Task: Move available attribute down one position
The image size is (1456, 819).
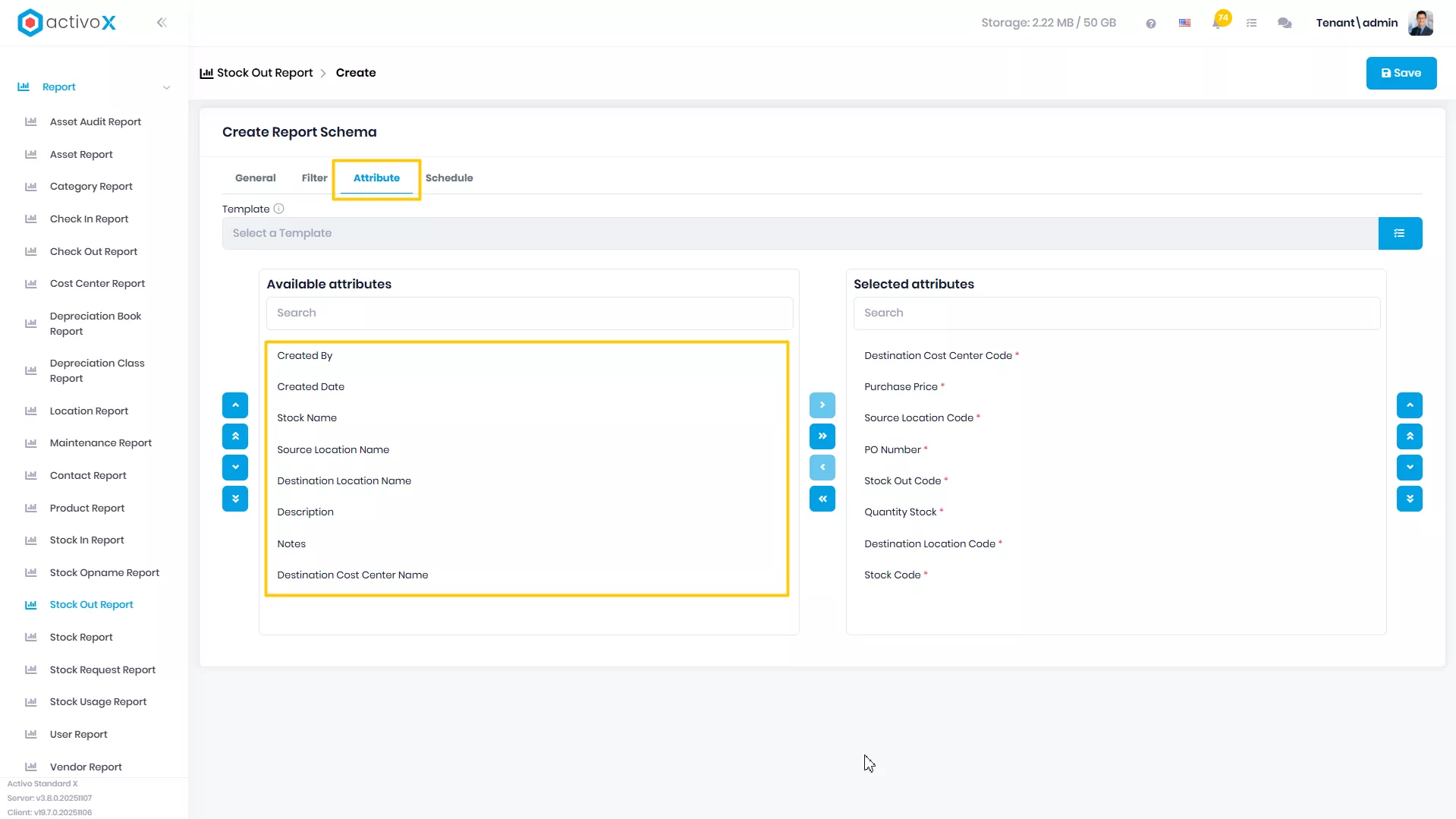Action: [x=235, y=468]
